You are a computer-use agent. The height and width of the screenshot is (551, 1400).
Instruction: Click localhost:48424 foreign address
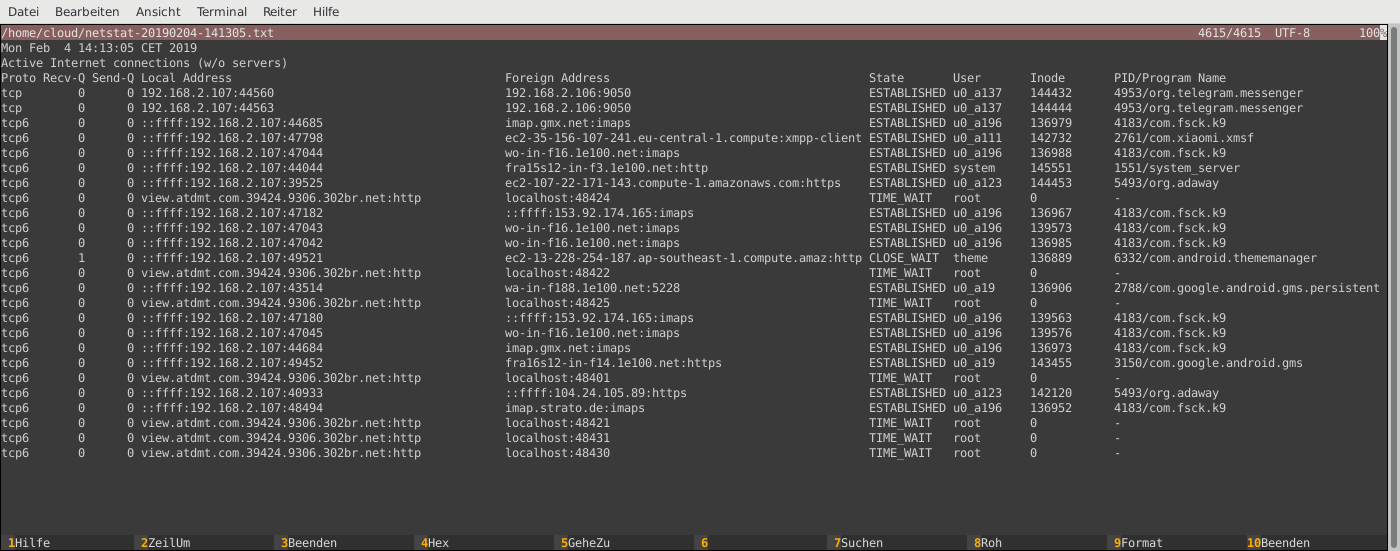(x=557, y=198)
